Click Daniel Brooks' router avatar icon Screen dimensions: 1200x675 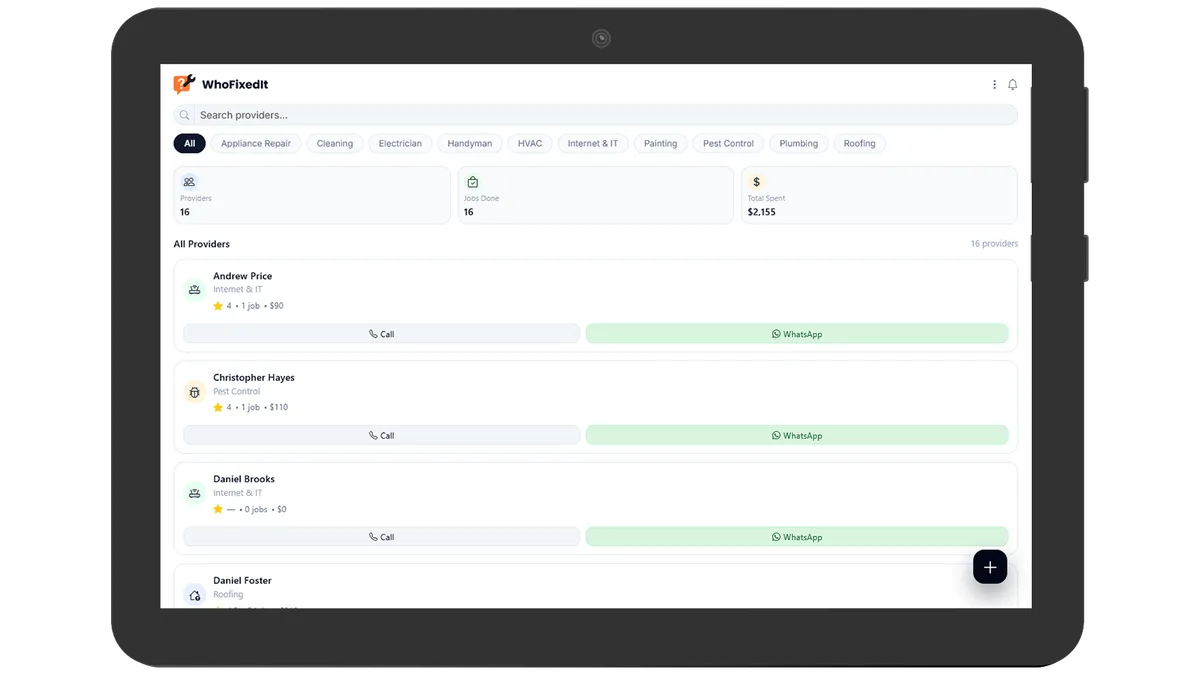195,493
